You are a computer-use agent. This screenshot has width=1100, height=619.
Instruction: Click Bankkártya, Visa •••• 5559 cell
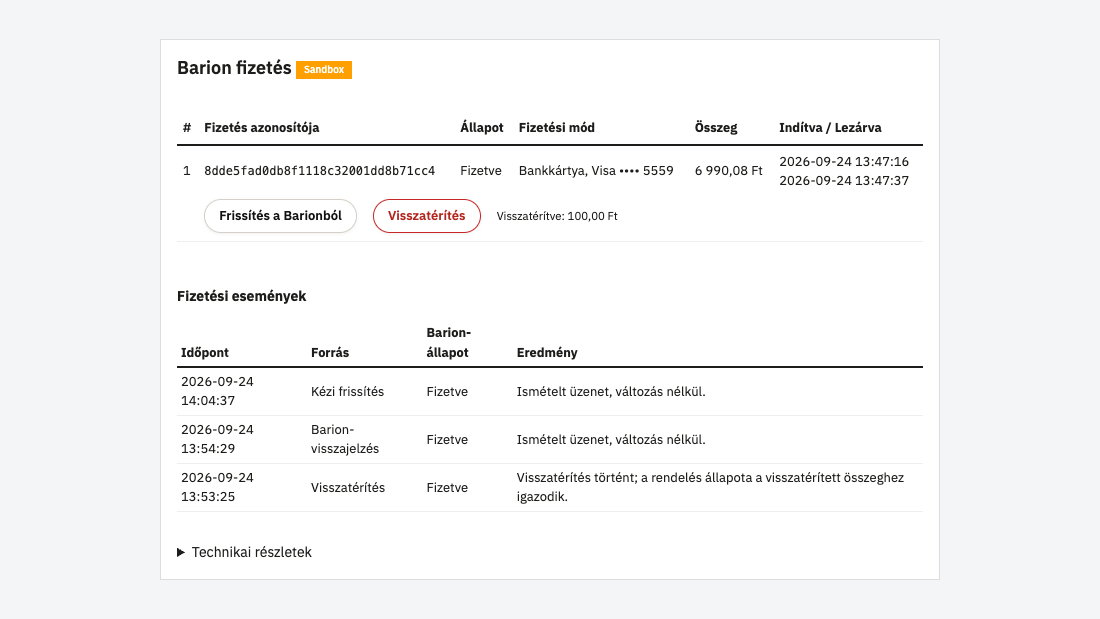coord(596,171)
